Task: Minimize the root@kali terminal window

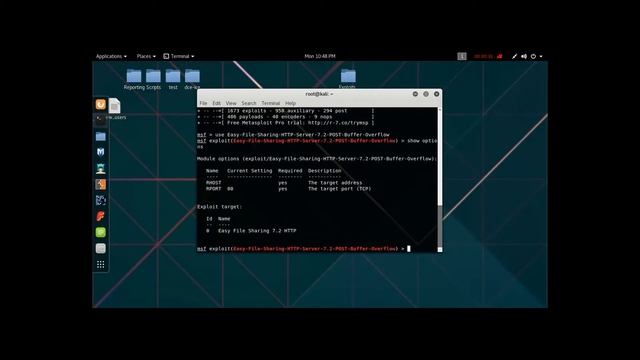Action: (x=415, y=94)
